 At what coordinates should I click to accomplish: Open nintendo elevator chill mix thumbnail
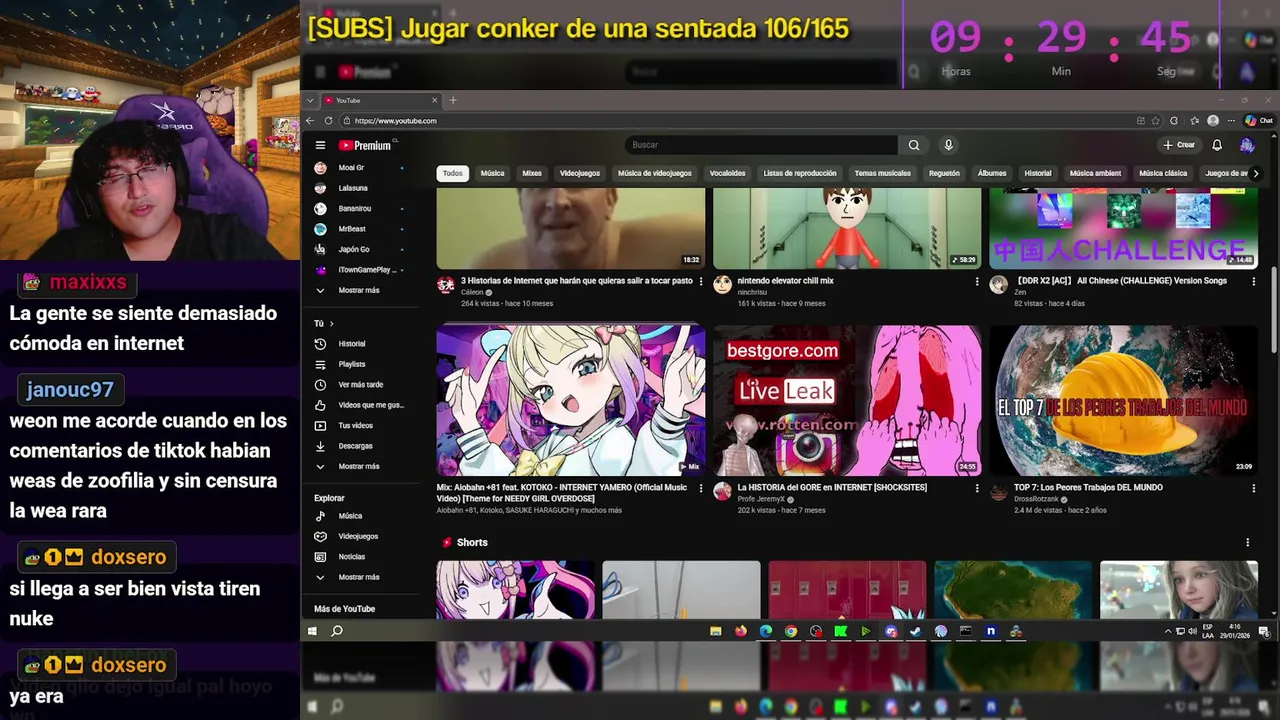(847, 229)
